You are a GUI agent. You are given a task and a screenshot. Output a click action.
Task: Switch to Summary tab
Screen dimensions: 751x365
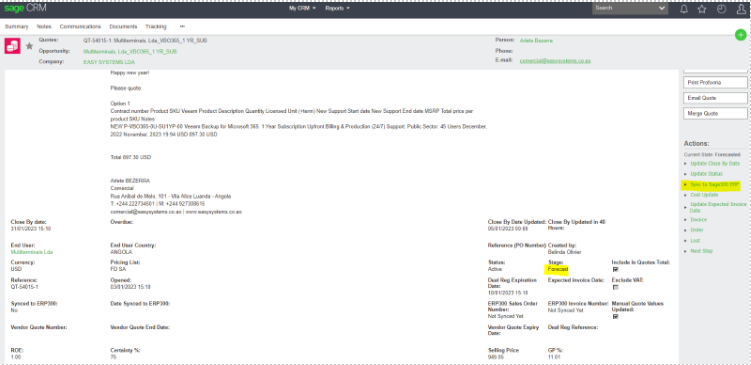pyautogui.click(x=17, y=27)
